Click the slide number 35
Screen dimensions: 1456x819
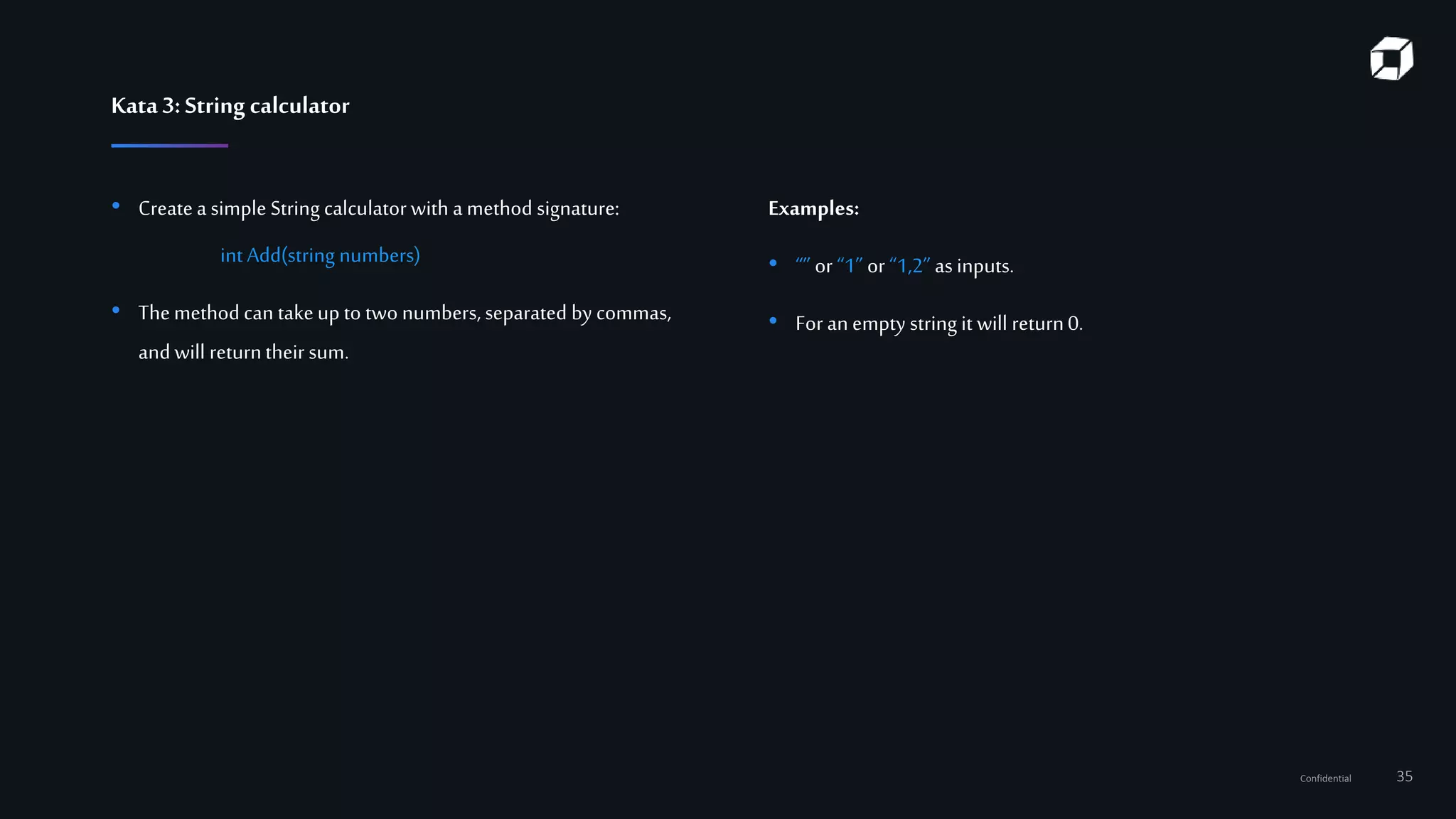click(x=1404, y=776)
